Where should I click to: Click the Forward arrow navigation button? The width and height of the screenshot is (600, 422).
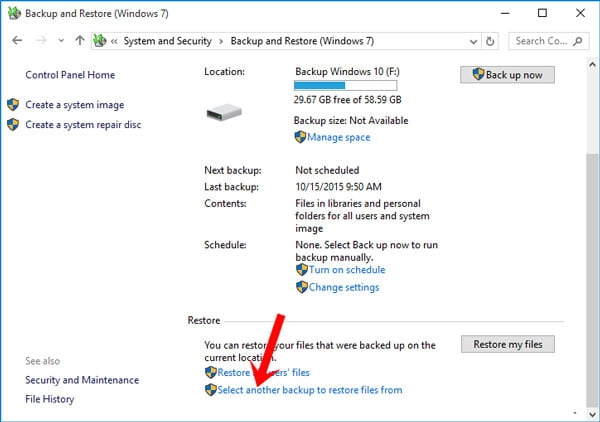(41, 41)
